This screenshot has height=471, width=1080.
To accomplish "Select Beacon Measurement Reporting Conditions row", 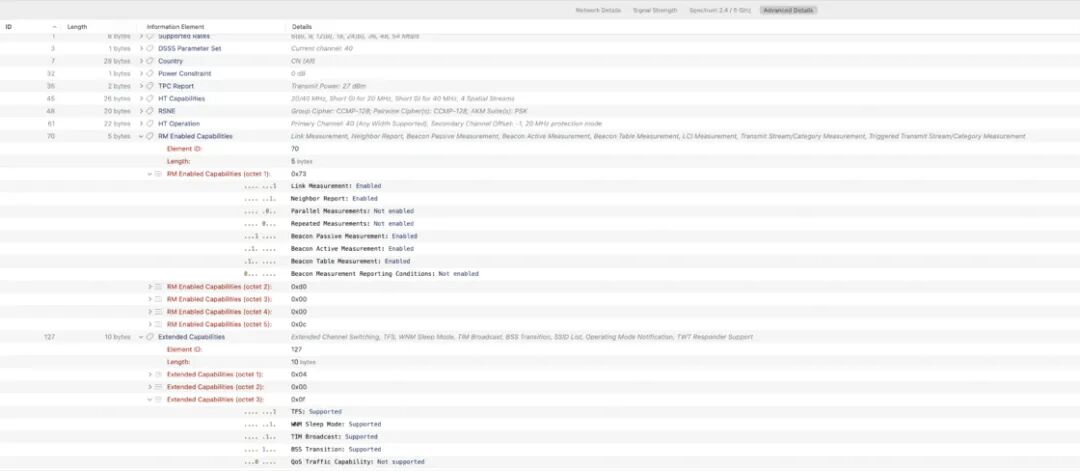I will [540, 273].
